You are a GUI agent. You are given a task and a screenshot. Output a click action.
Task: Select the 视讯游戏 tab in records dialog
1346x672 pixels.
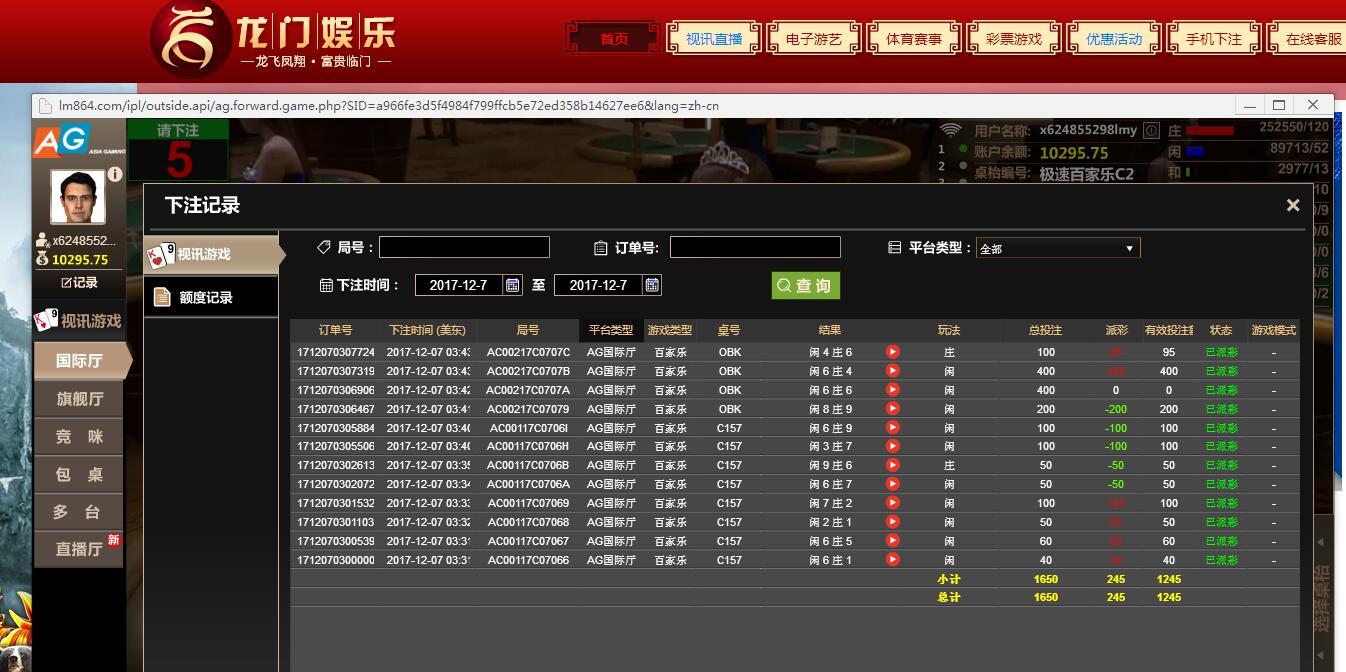(x=211, y=254)
